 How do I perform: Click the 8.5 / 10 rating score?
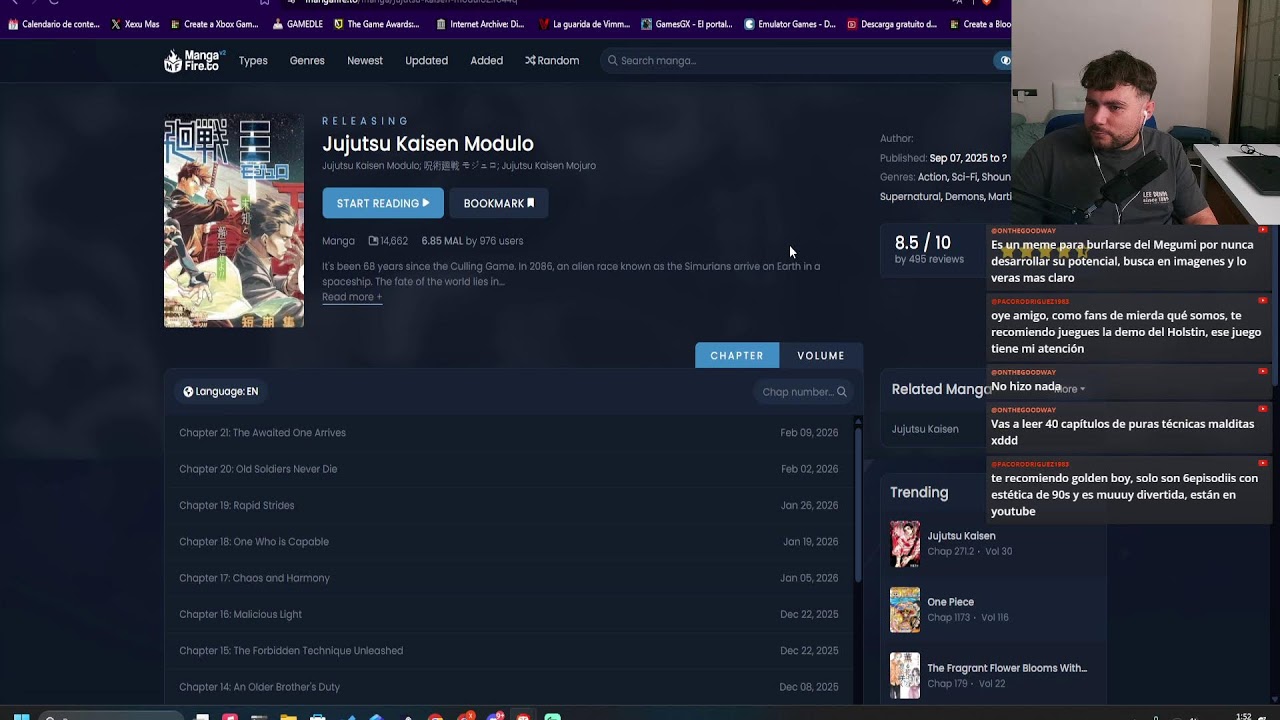[x=923, y=243]
